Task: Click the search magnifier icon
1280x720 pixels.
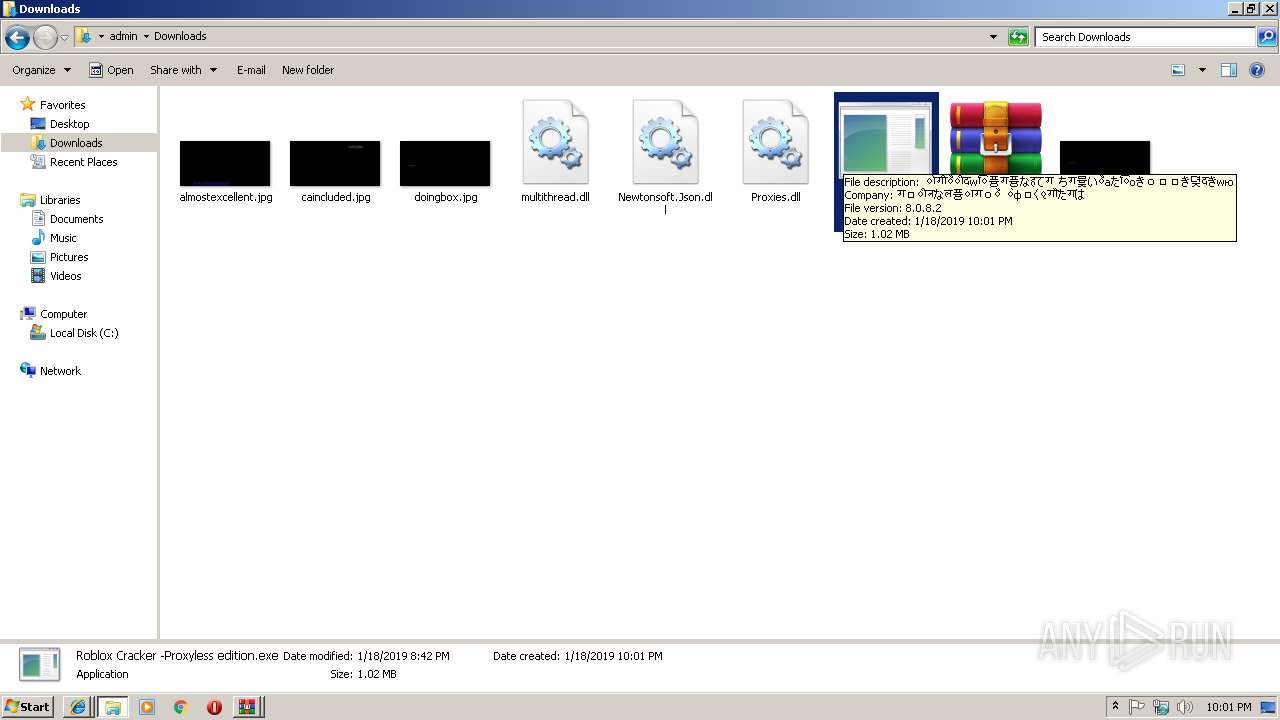Action: point(1267,37)
